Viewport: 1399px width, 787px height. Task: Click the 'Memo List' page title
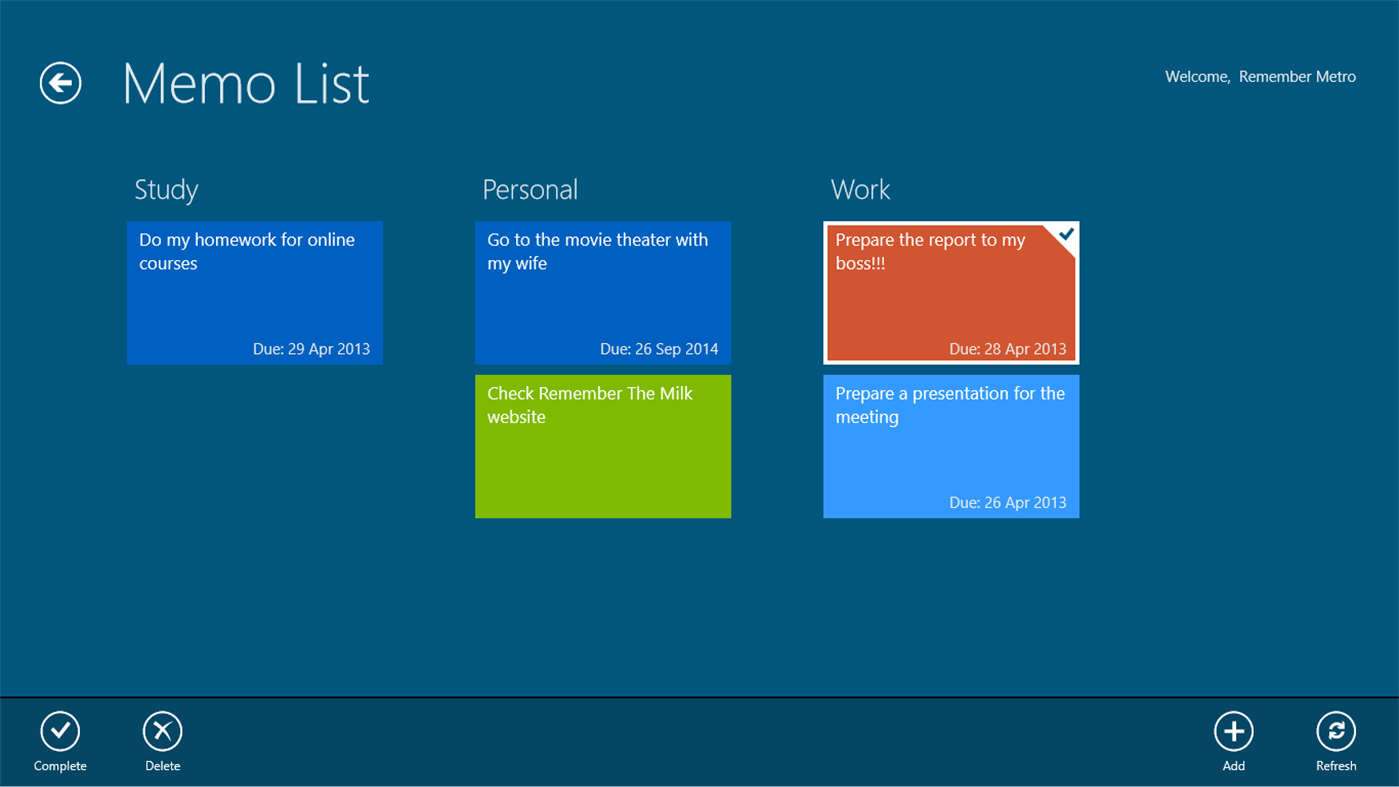(245, 84)
